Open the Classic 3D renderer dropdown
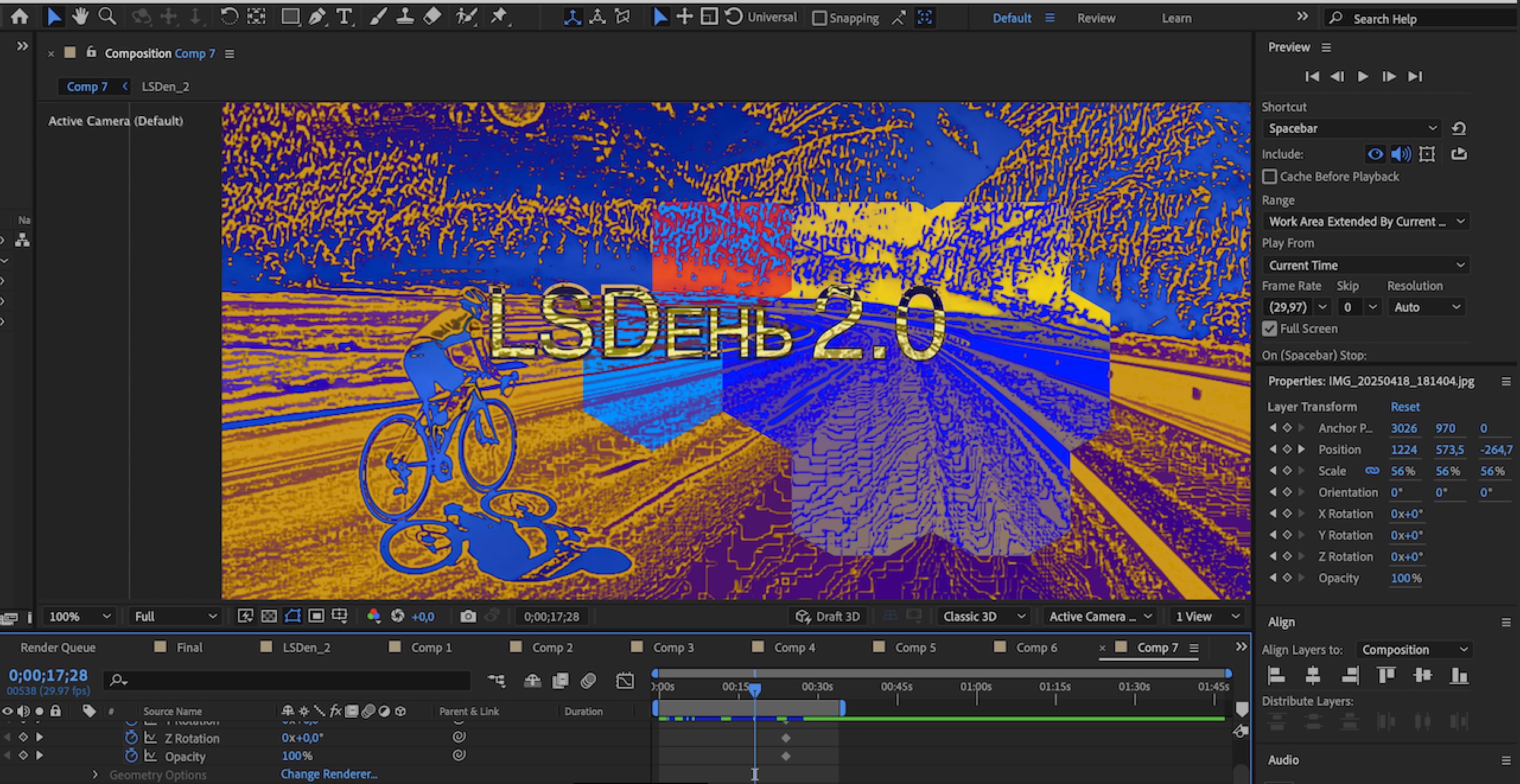Screen dimensions: 1520x784 [x=983, y=617]
